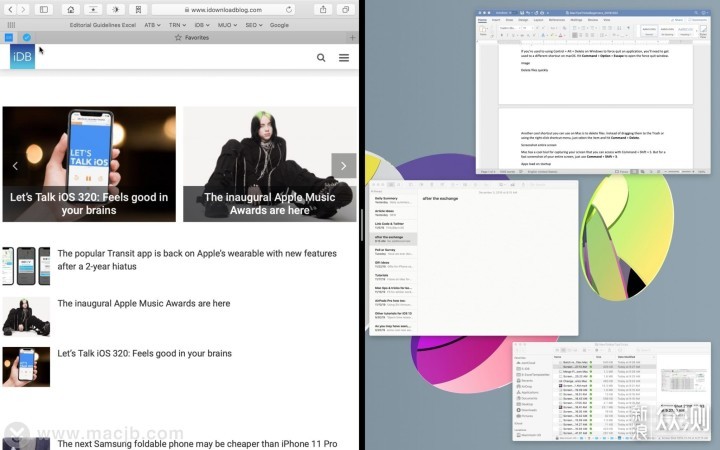The height and width of the screenshot is (450, 720).
Task: Open Review tab in Word window
Action: (x=593, y=20)
